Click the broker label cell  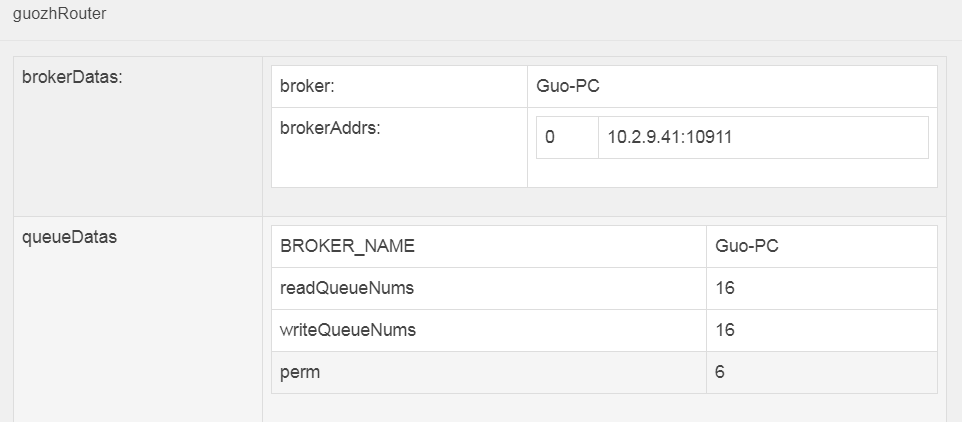tap(399, 86)
